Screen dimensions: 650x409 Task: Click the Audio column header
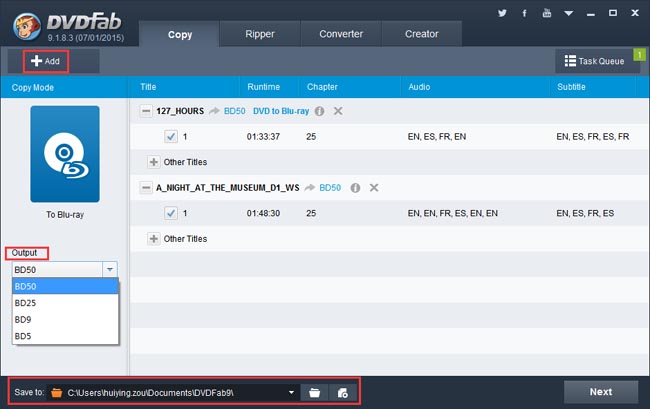pyautogui.click(x=419, y=87)
